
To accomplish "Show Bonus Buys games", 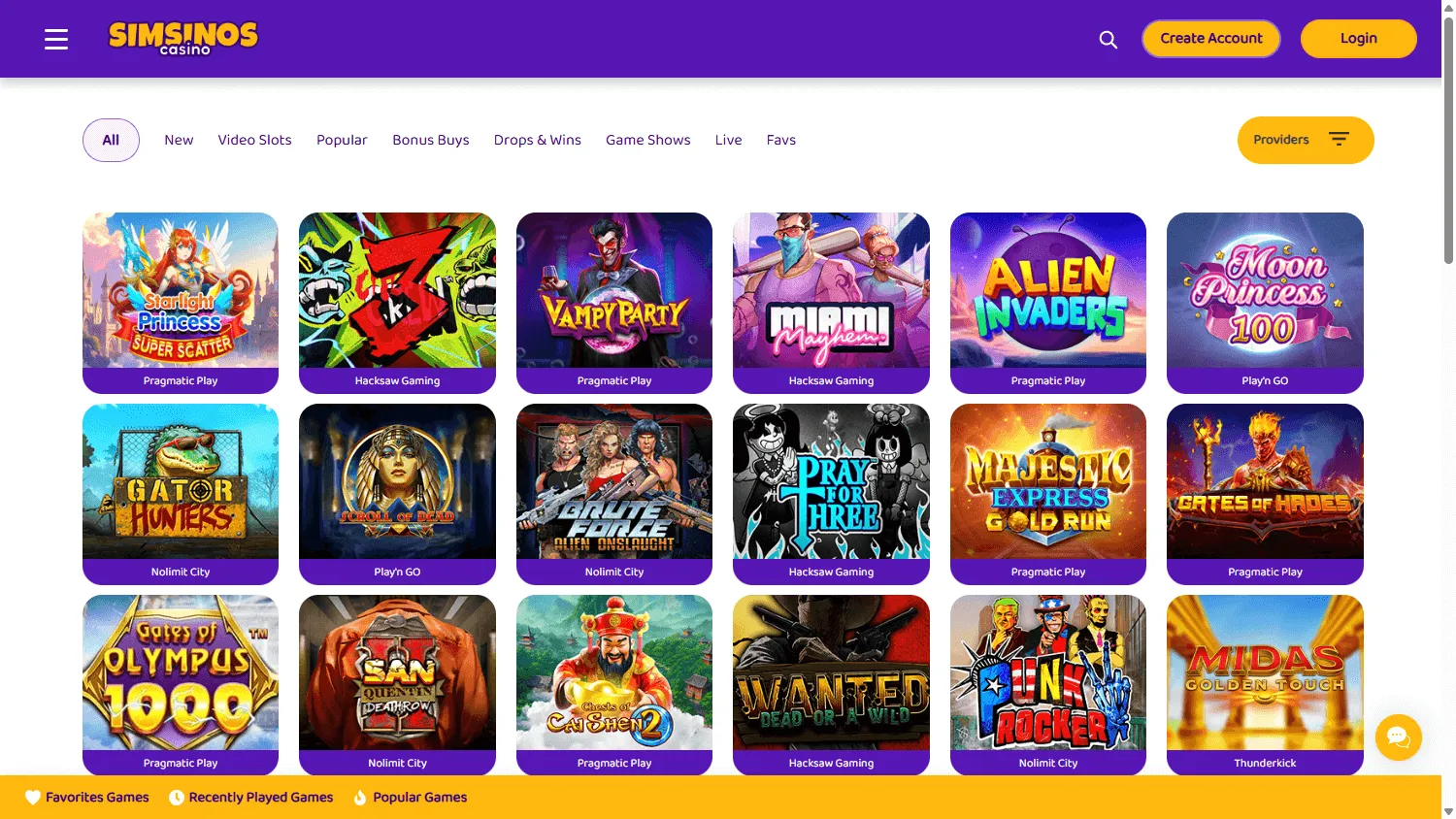I will click(x=431, y=140).
